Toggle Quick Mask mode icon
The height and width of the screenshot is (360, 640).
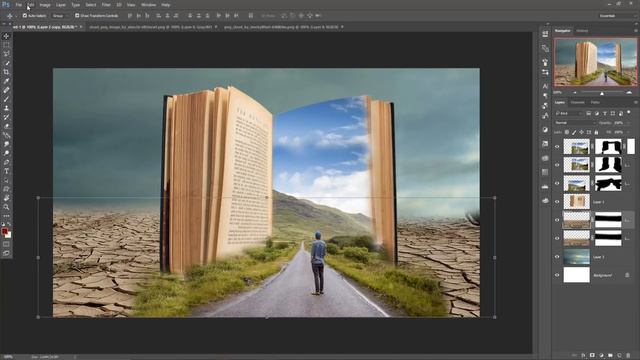(6, 244)
